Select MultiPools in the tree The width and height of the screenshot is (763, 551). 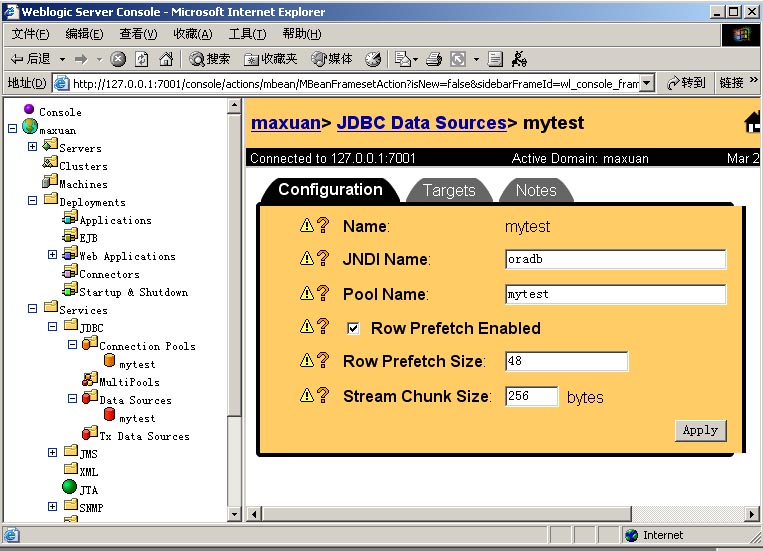pyautogui.click(x=129, y=382)
